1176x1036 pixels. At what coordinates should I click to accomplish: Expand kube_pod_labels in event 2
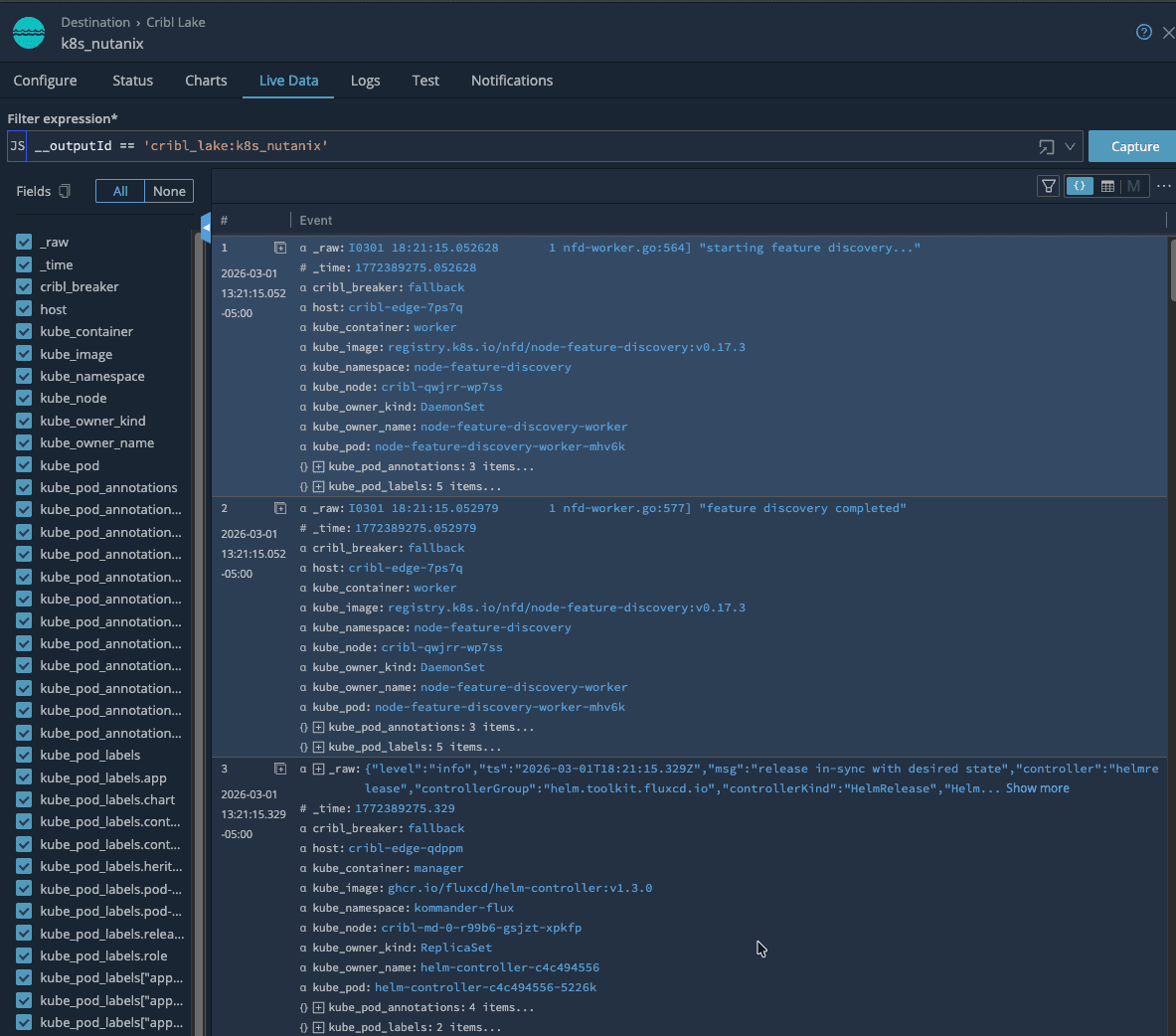[318, 749]
